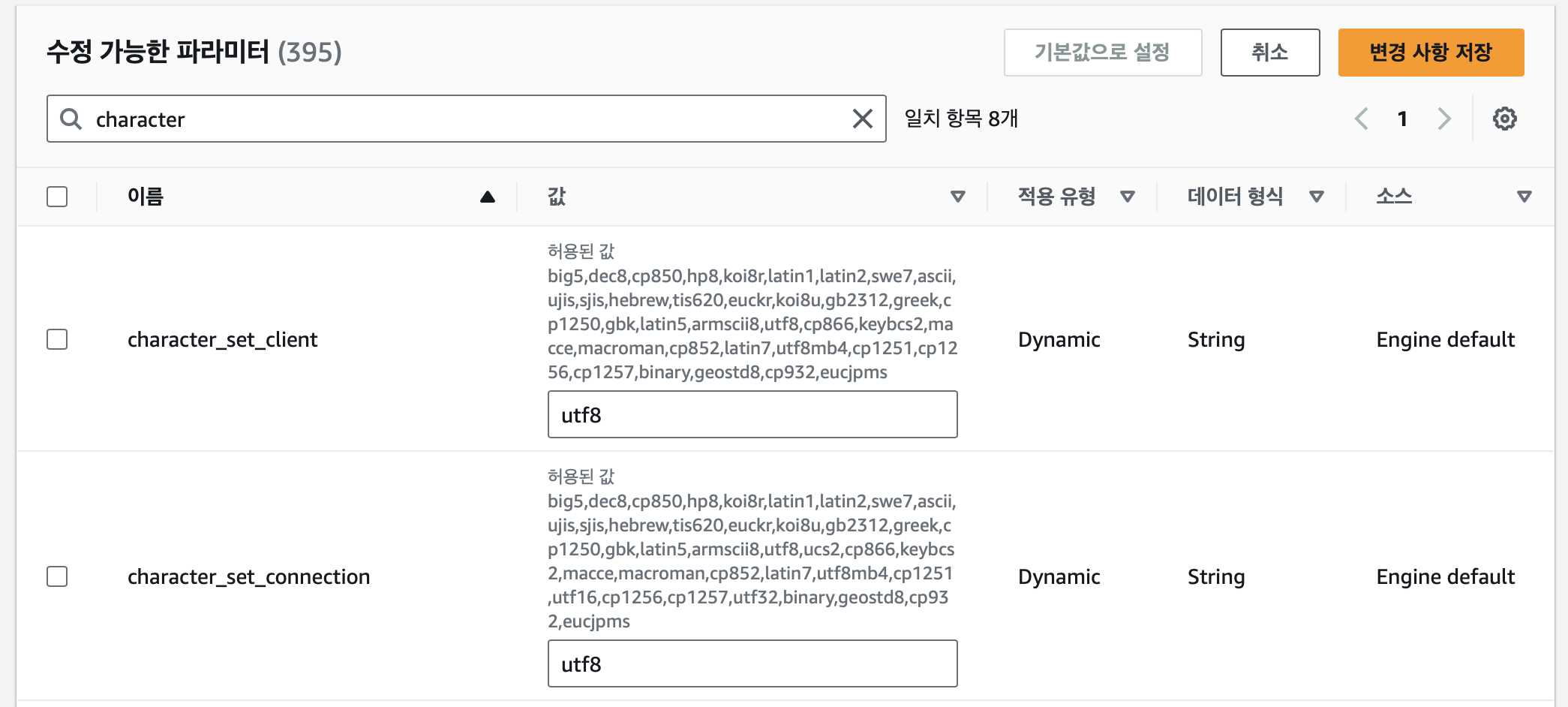Click the 이름 column header text
This screenshot has width=1568, height=707.
146,197
